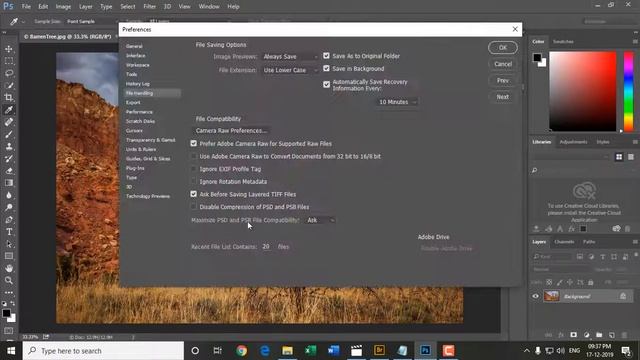Hide the Background layer with eye icon
The image size is (640, 360).
point(536,296)
